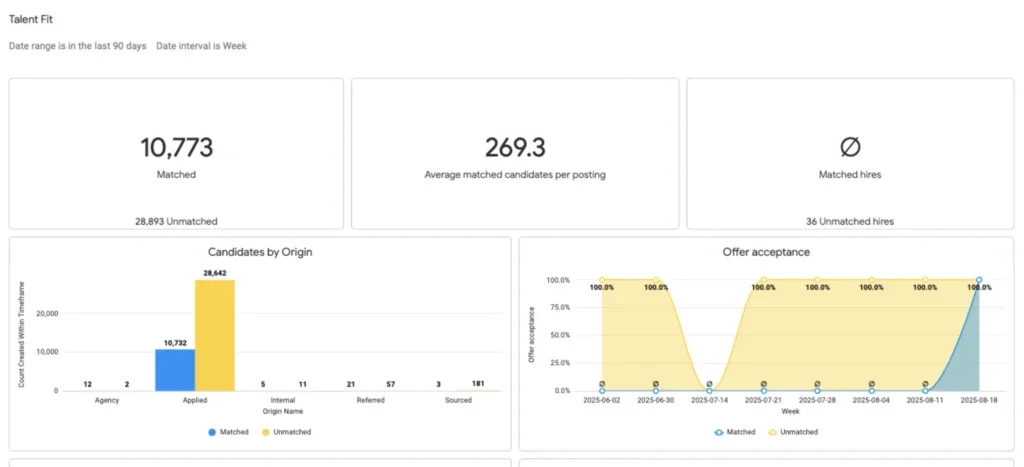Hide Unmatched series via Offer acceptance legend label
Viewport: 1024px width, 467px height.
pos(798,432)
